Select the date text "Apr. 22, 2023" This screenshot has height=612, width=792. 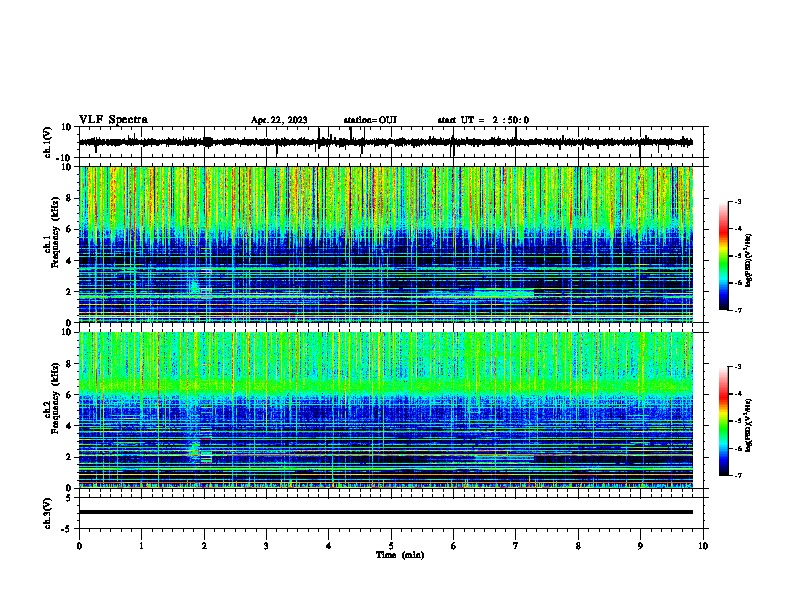(279, 120)
